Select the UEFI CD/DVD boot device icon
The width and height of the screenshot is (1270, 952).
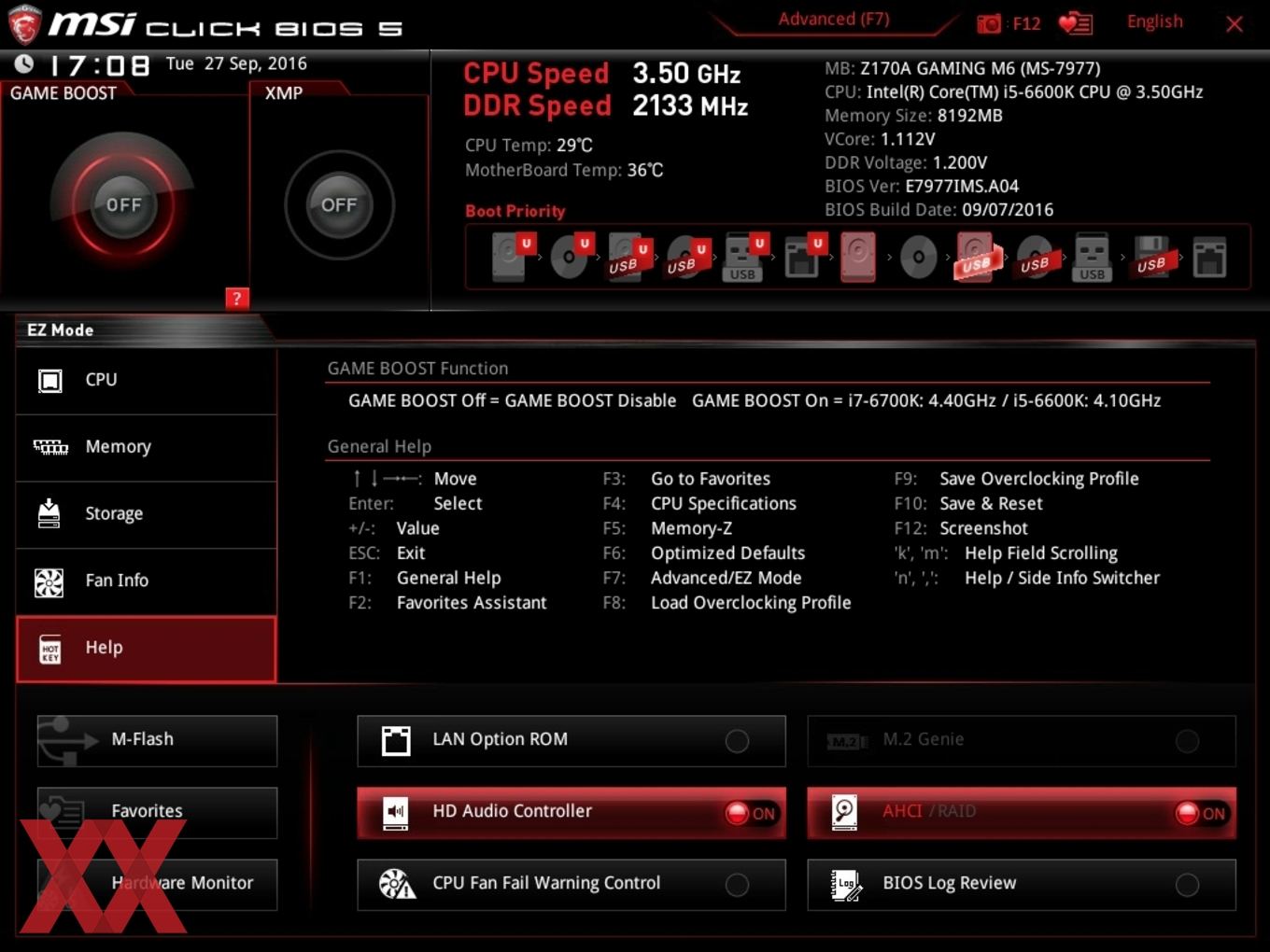[571, 257]
